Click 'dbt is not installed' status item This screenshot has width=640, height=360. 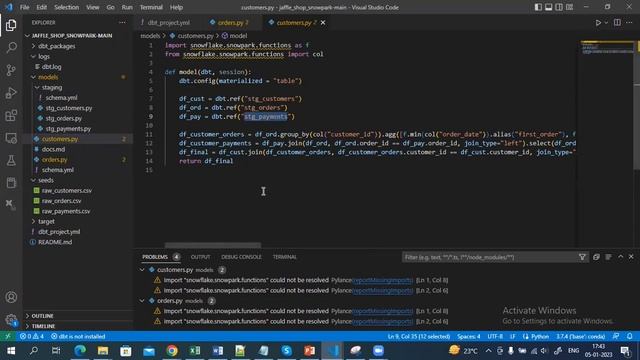click(78, 336)
